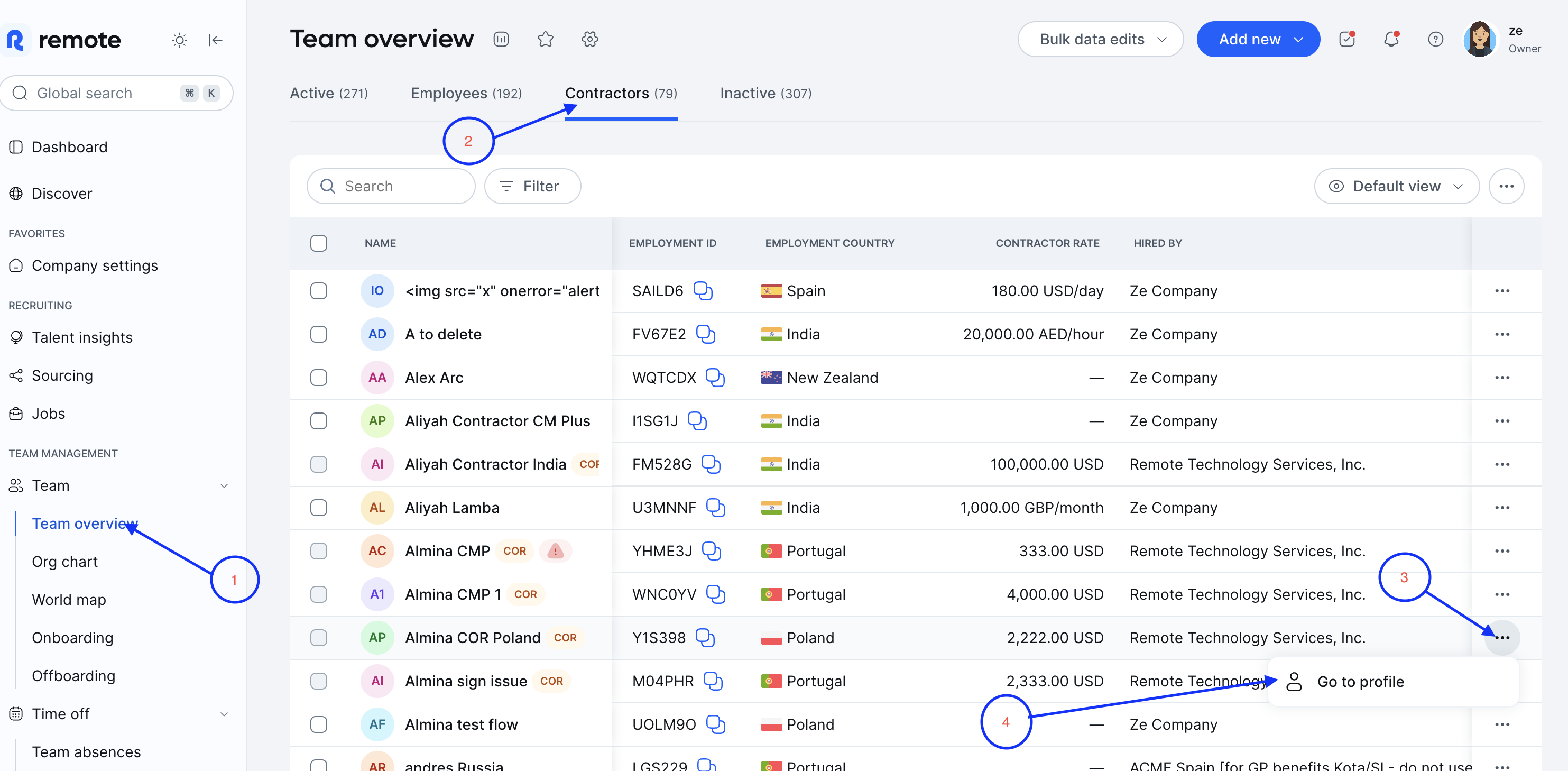Open the Bulk data edits dropdown
The image size is (1568, 771).
pos(1101,40)
